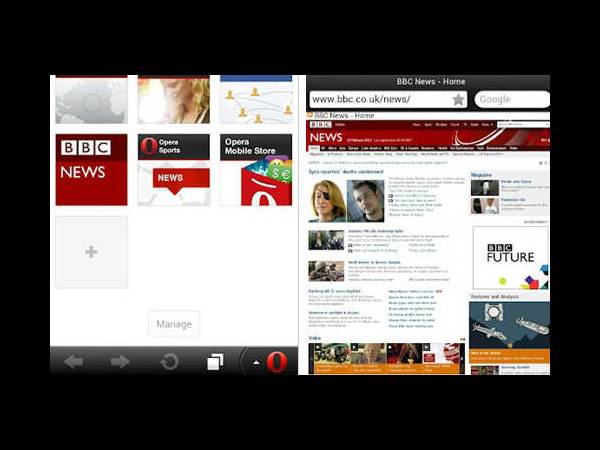Open the Video section heading
The width and height of the screenshot is (600, 450).
pos(315,337)
